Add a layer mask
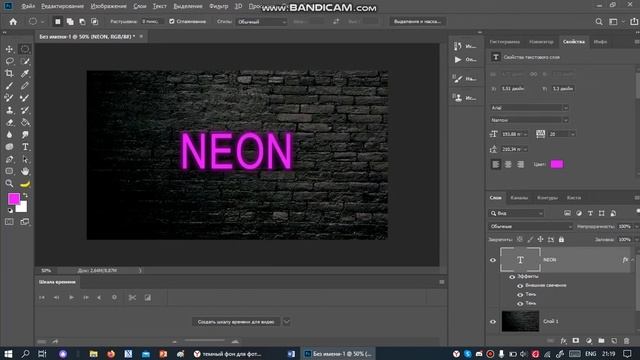The image size is (640, 360). pyautogui.click(x=576, y=341)
